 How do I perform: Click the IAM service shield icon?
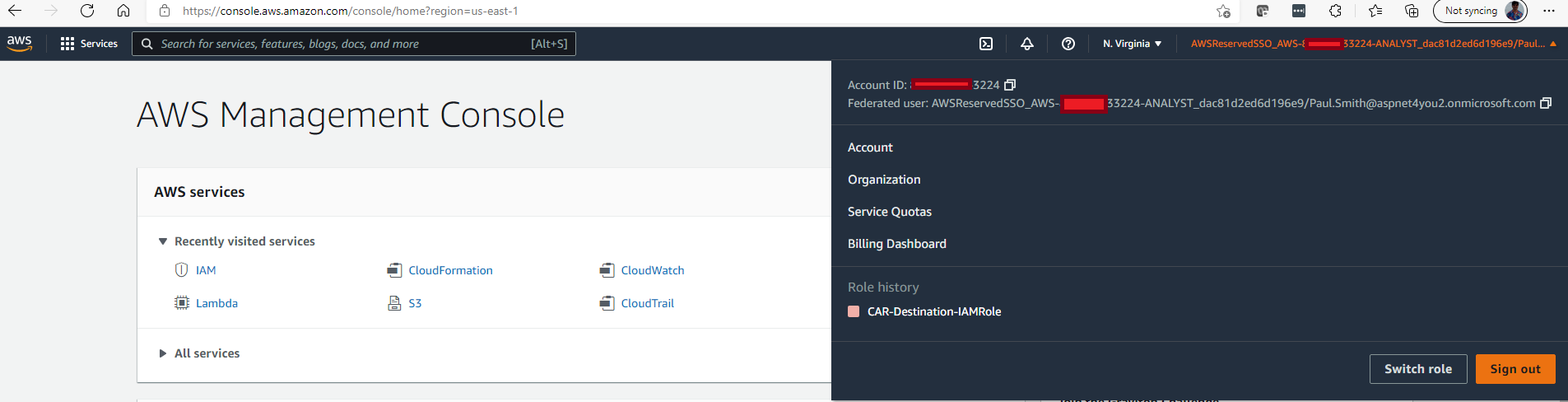tap(182, 270)
